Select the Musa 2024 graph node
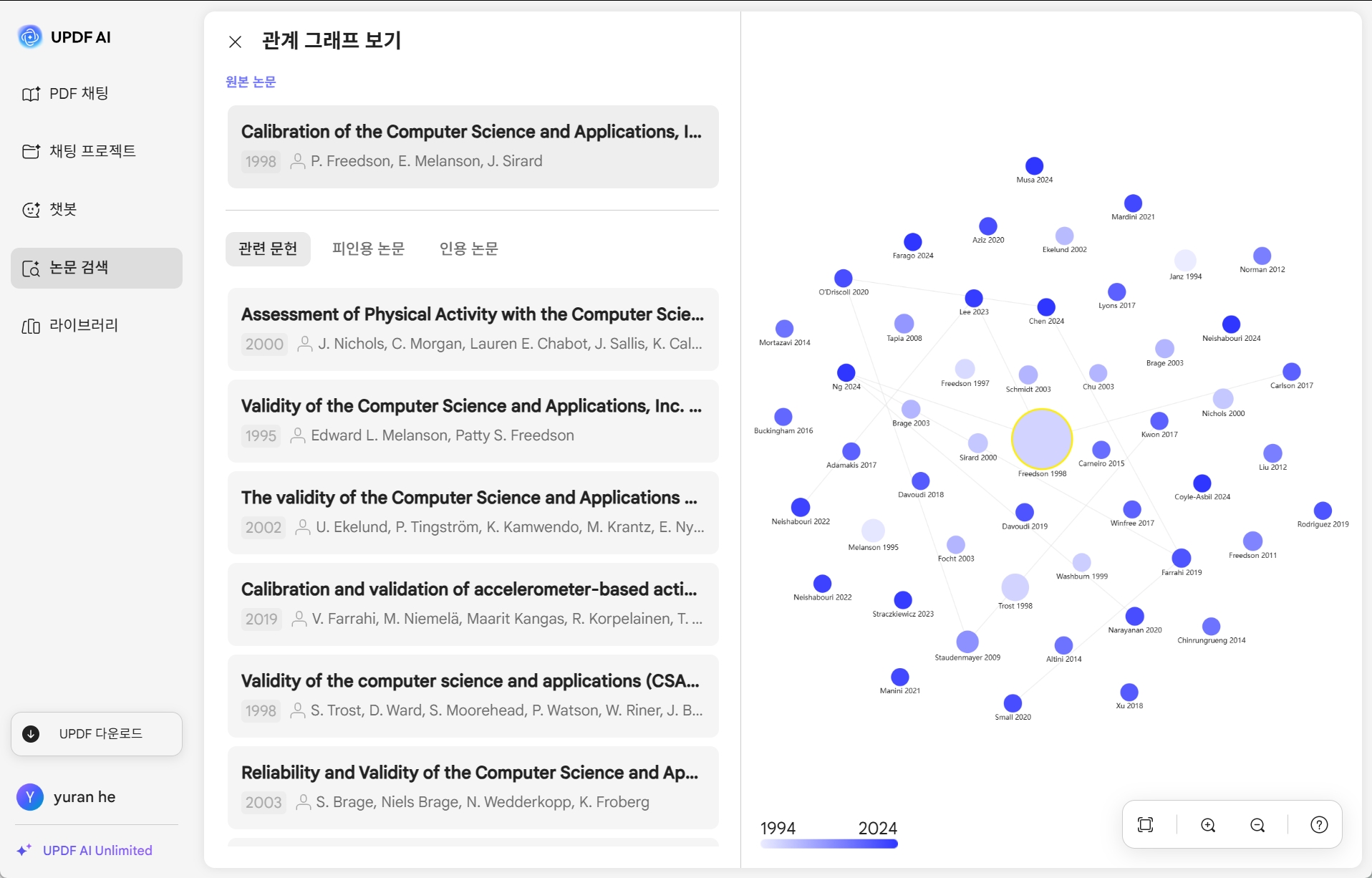The image size is (1372, 878). (x=1034, y=165)
